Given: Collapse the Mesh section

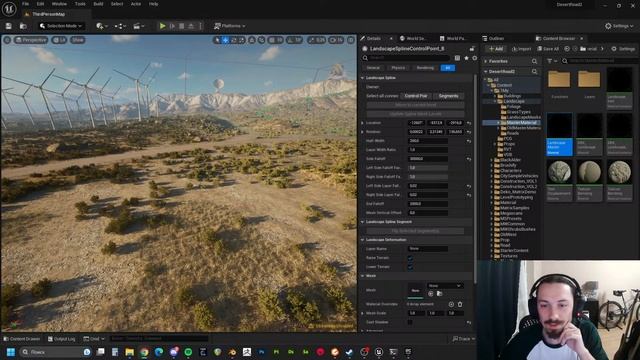Looking at the screenshot, I should tap(362, 276).
